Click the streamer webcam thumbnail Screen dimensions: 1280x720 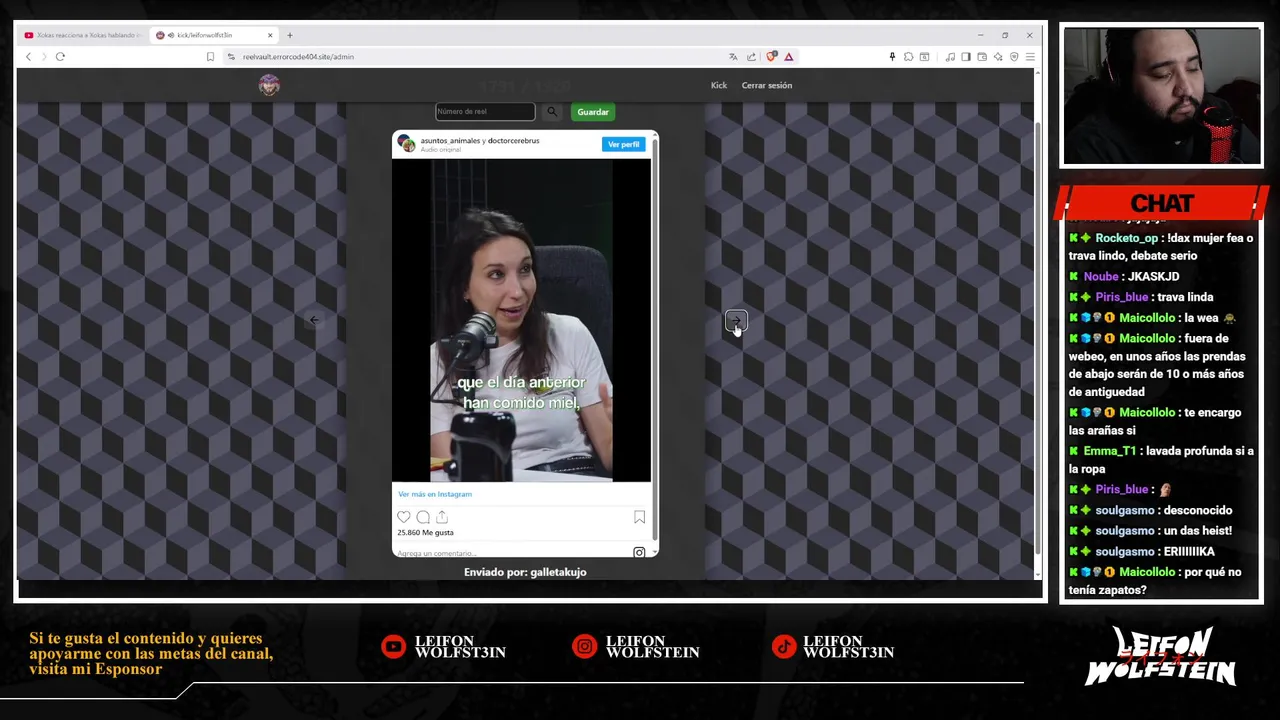(1162, 96)
